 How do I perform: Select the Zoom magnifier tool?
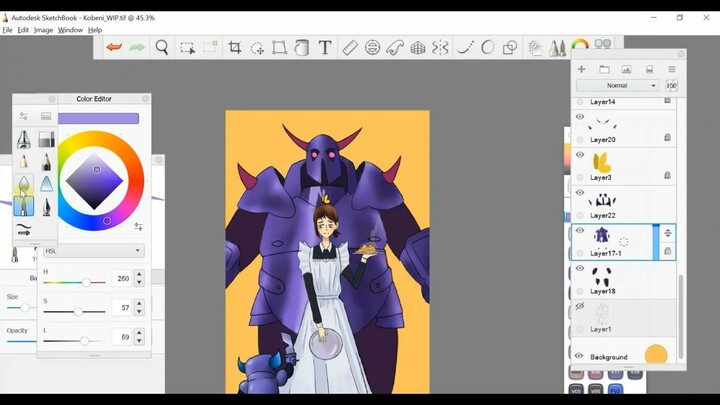(x=162, y=47)
